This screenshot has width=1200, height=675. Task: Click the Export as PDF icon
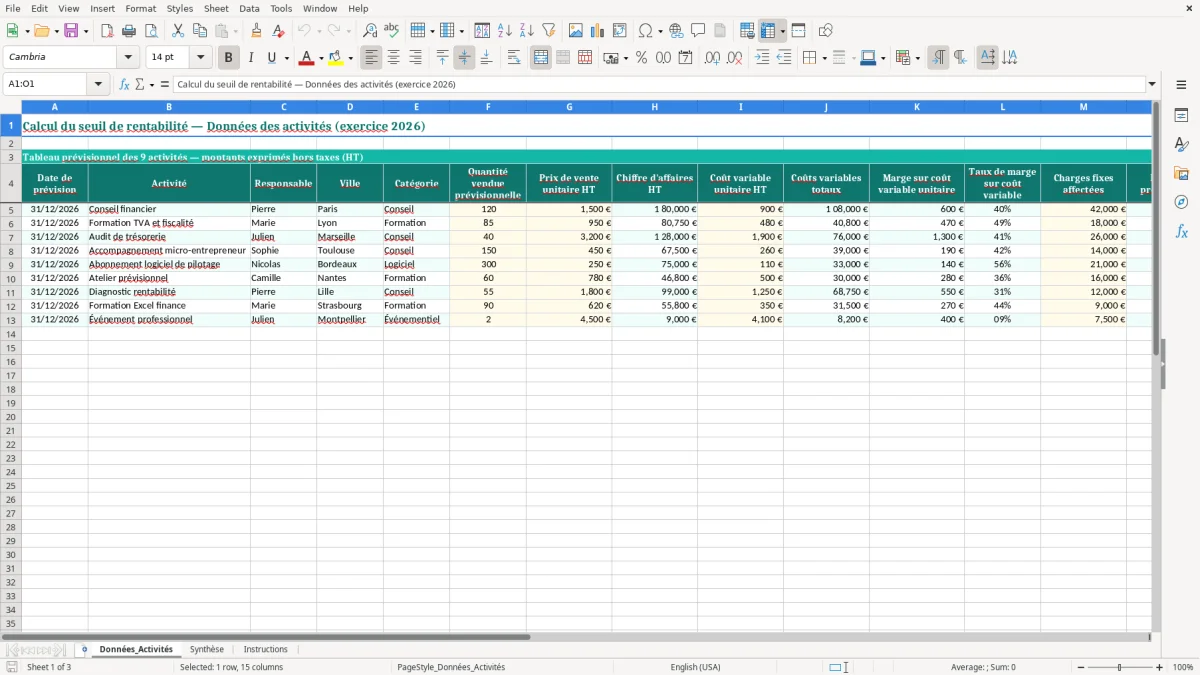pos(107,31)
